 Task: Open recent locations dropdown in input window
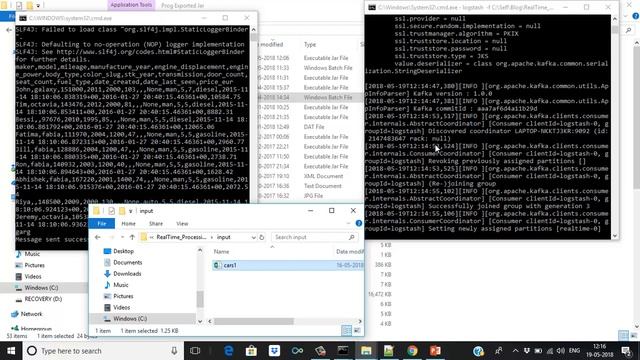[x=122, y=237]
